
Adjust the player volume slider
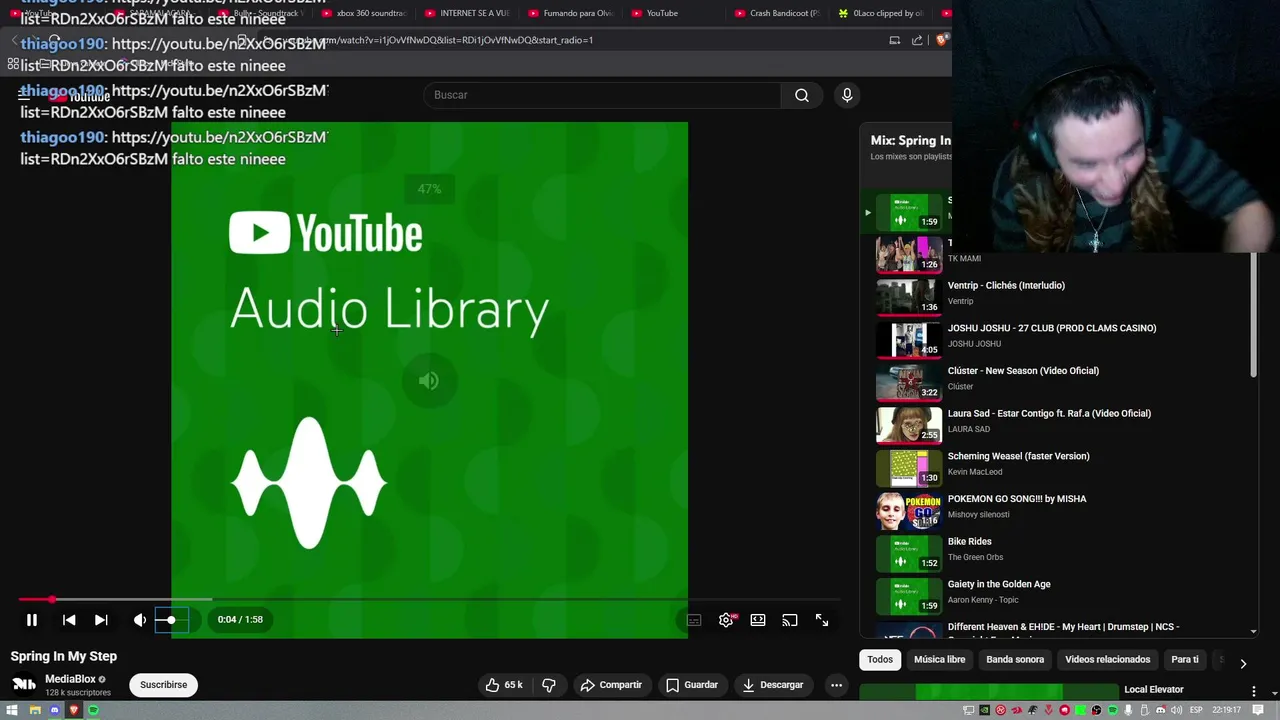pyautogui.click(x=171, y=620)
